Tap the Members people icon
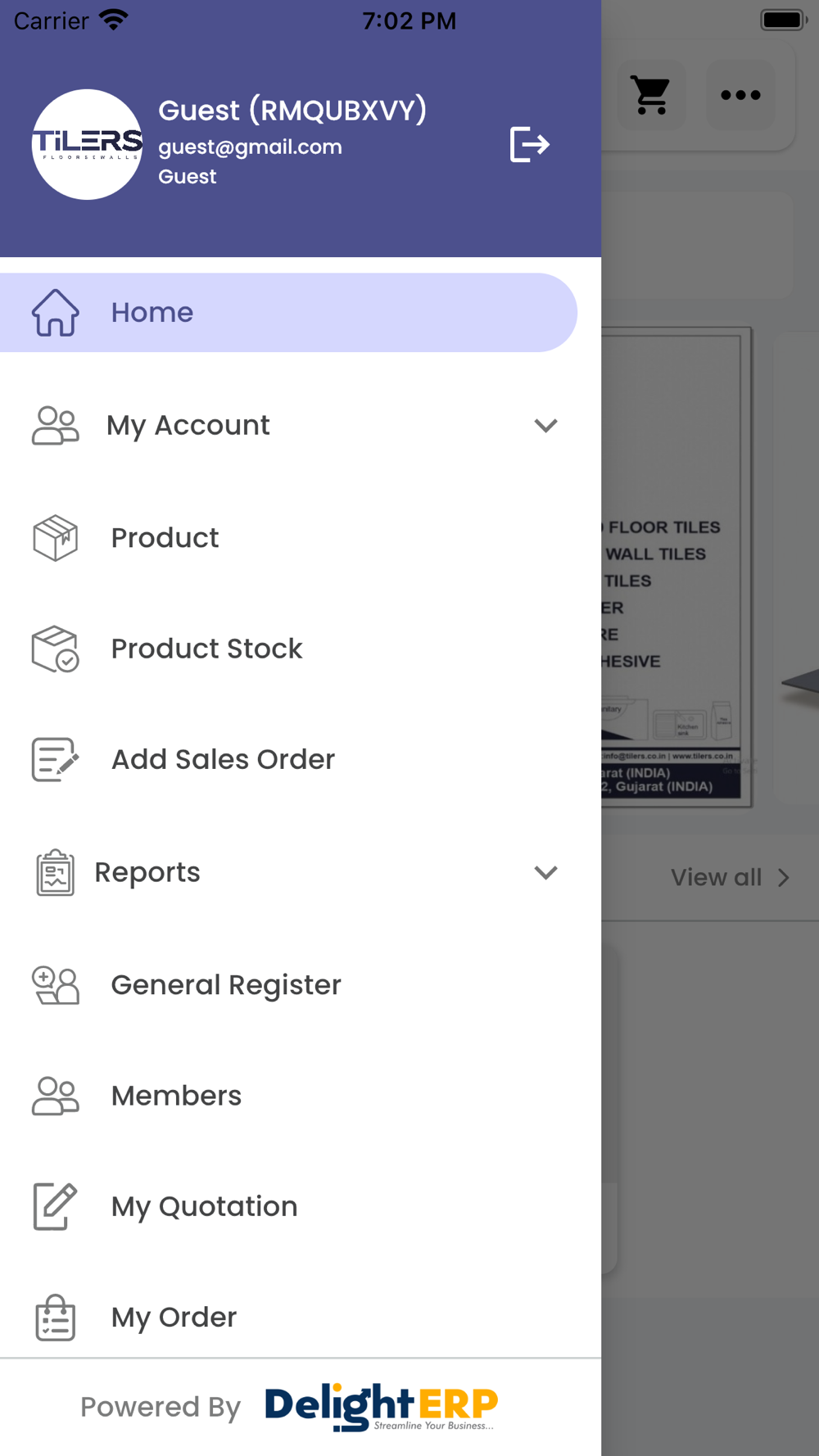This screenshot has height=1456, width=819. tap(56, 1096)
